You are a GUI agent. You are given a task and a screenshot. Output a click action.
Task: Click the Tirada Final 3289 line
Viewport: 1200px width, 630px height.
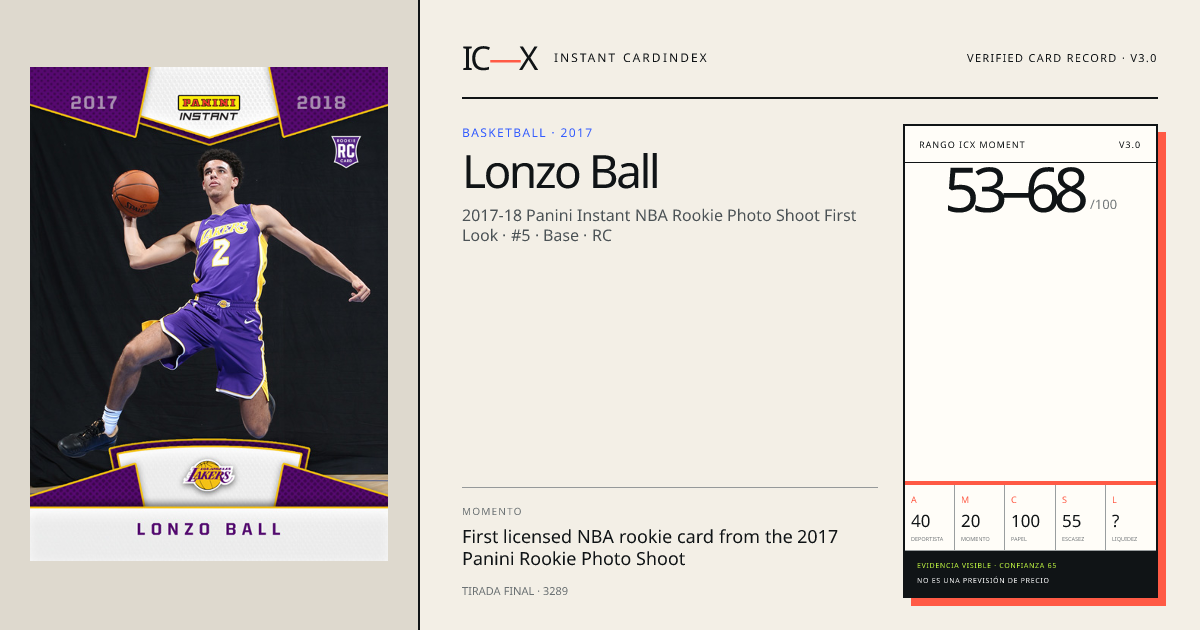[515, 591]
